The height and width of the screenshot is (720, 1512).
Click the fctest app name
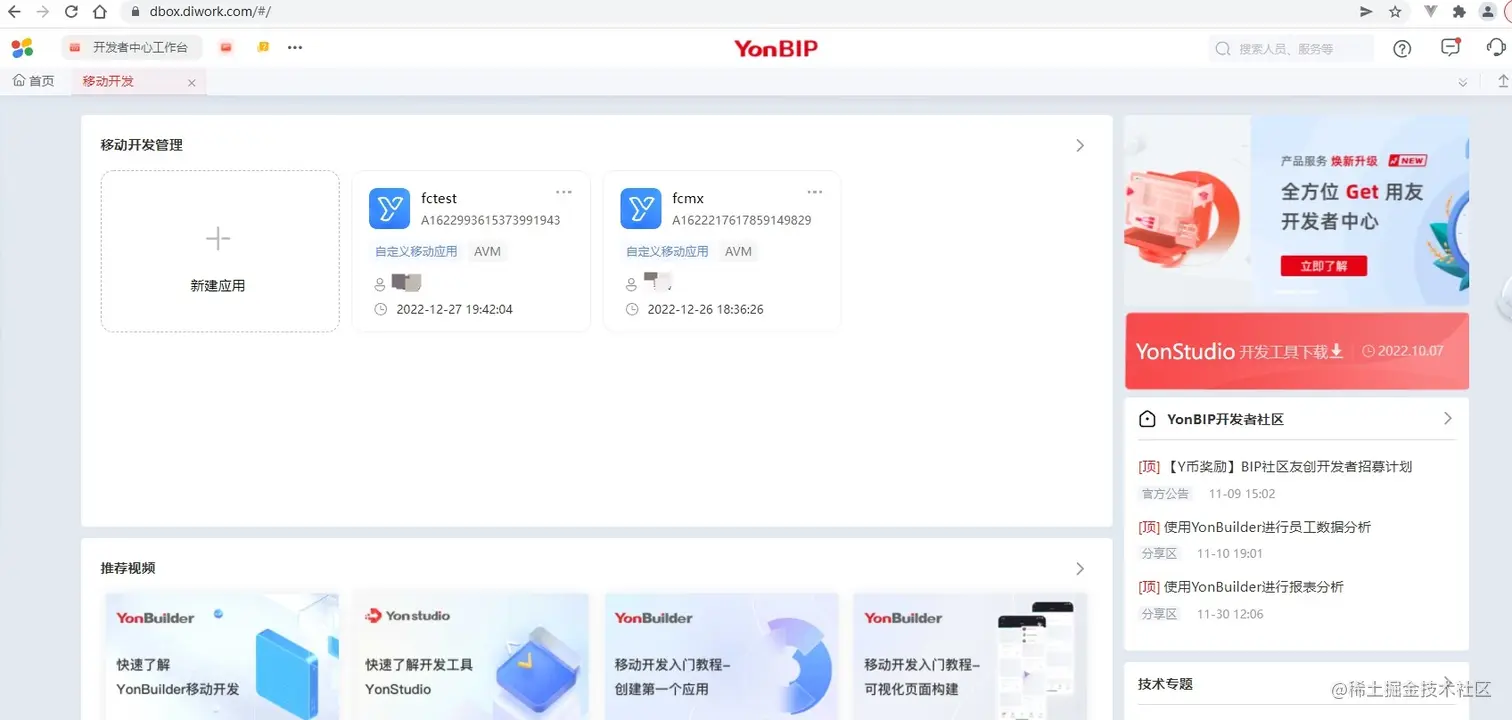(439, 198)
